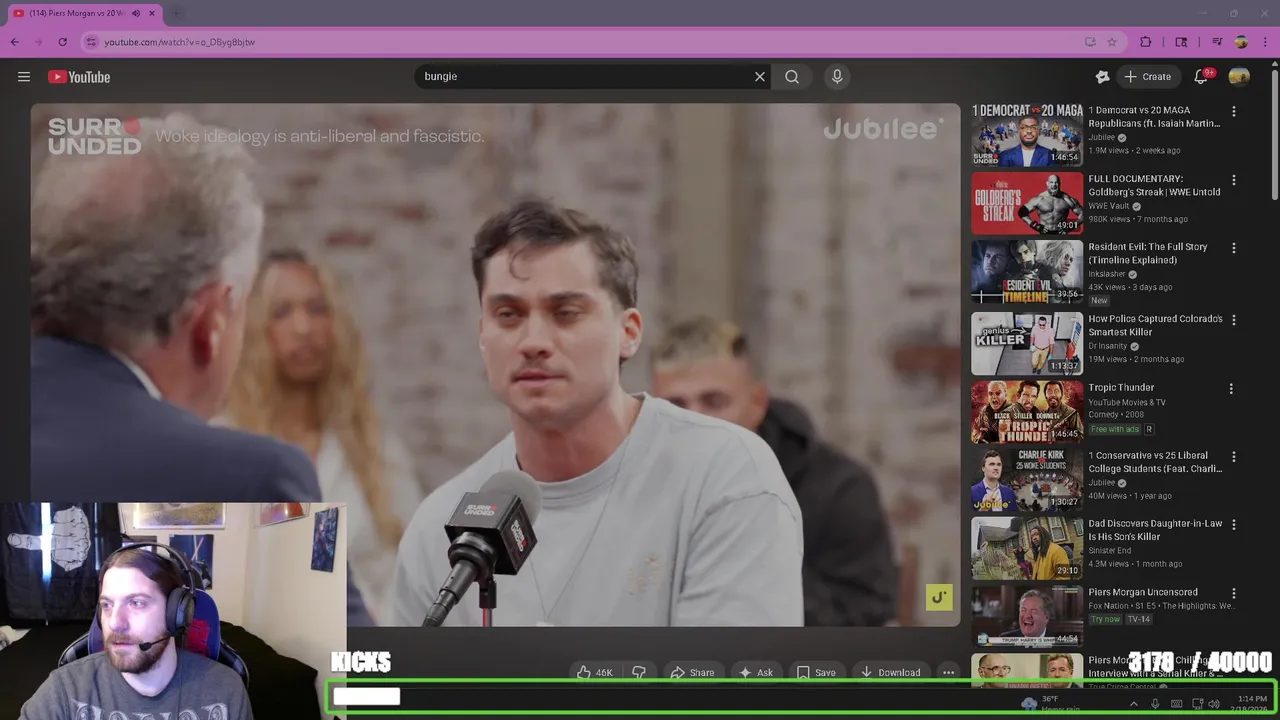Open notifications bell with 9+ badge

click(x=1201, y=77)
